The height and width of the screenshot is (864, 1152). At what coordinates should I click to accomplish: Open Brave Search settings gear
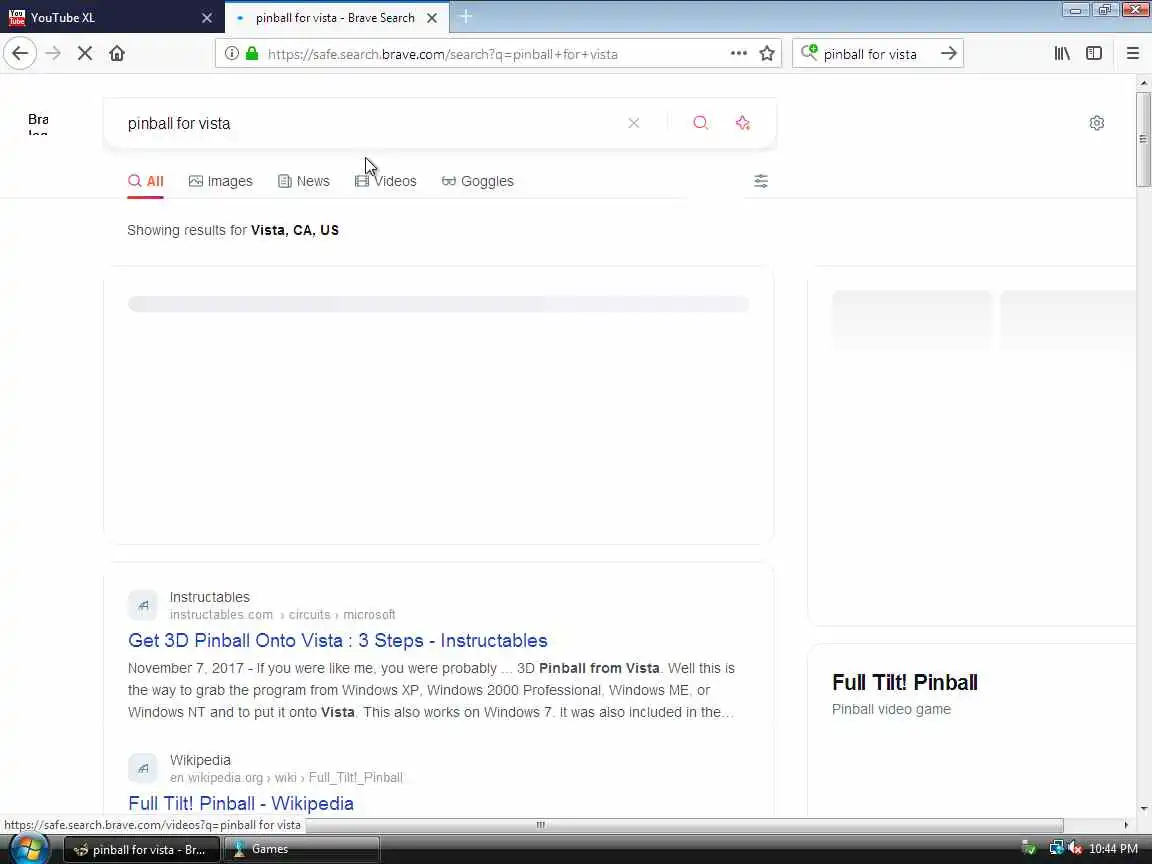tap(1096, 123)
